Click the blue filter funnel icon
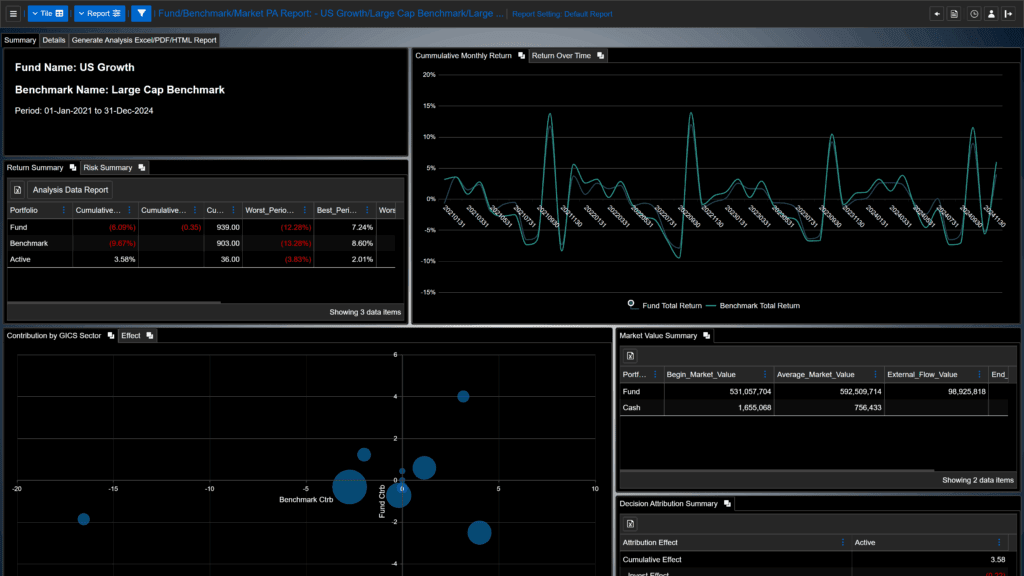The width and height of the screenshot is (1024, 576). 141,14
